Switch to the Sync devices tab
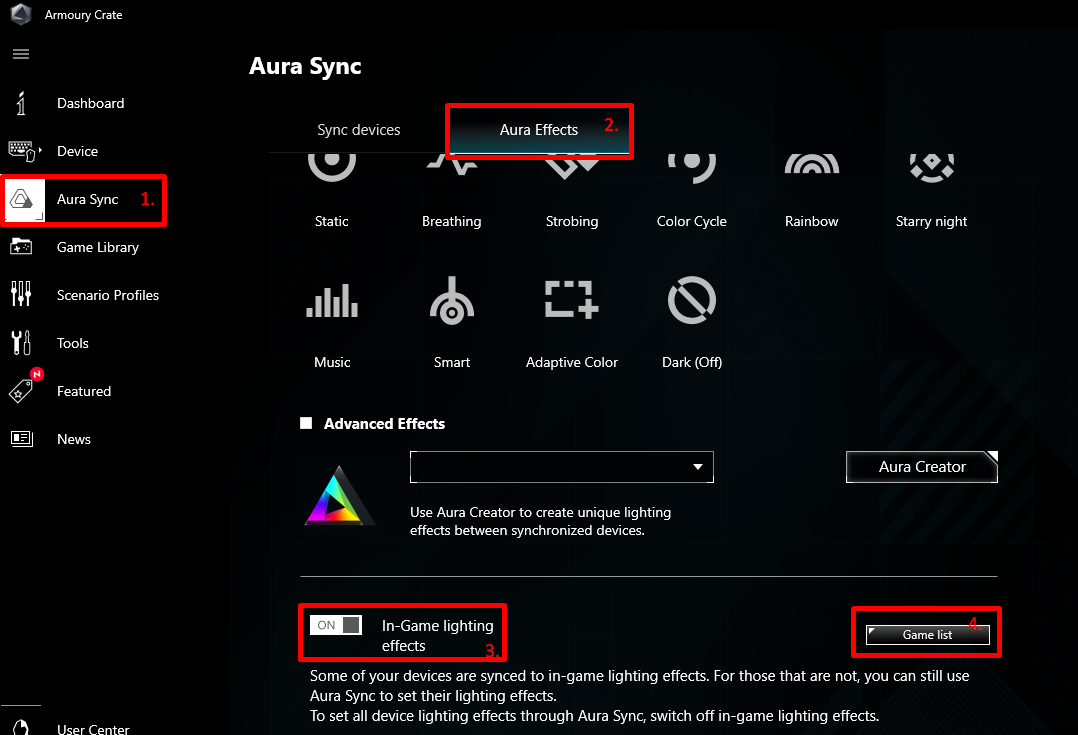 (x=358, y=129)
